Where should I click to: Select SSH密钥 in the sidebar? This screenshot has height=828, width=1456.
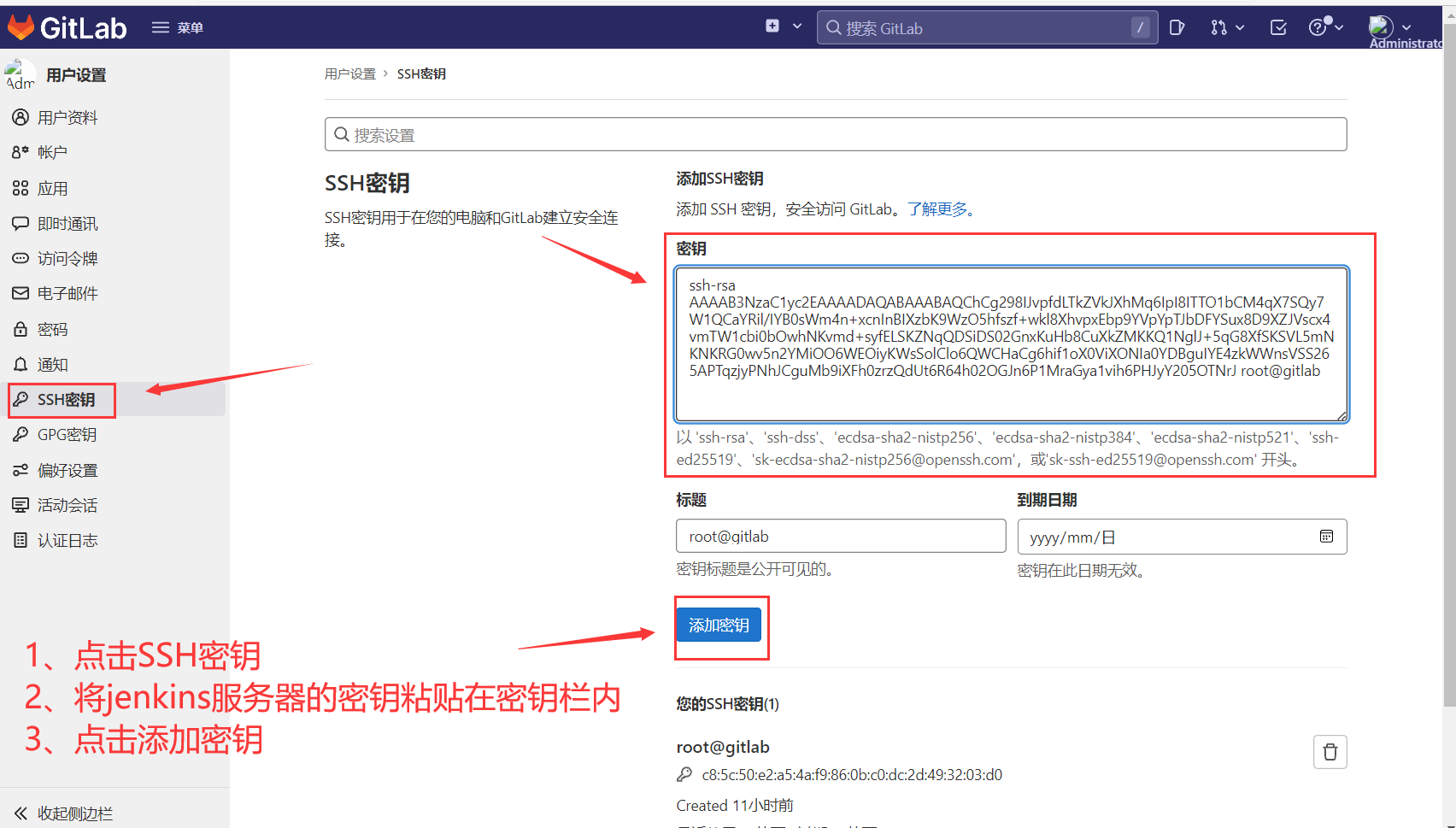coord(66,399)
